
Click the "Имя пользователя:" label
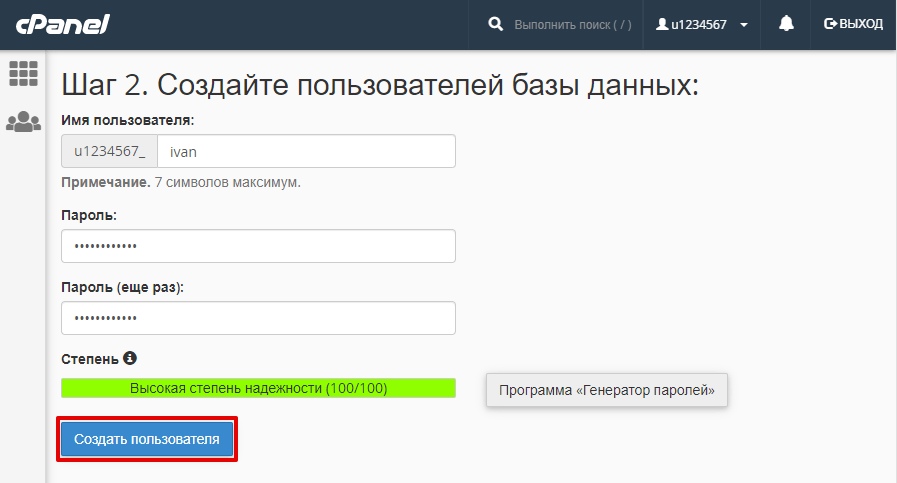(128, 120)
